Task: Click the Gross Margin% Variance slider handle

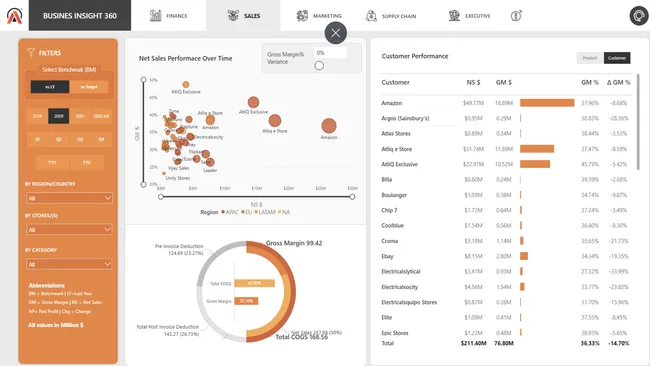Action: pyautogui.click(x=319, y=65)
